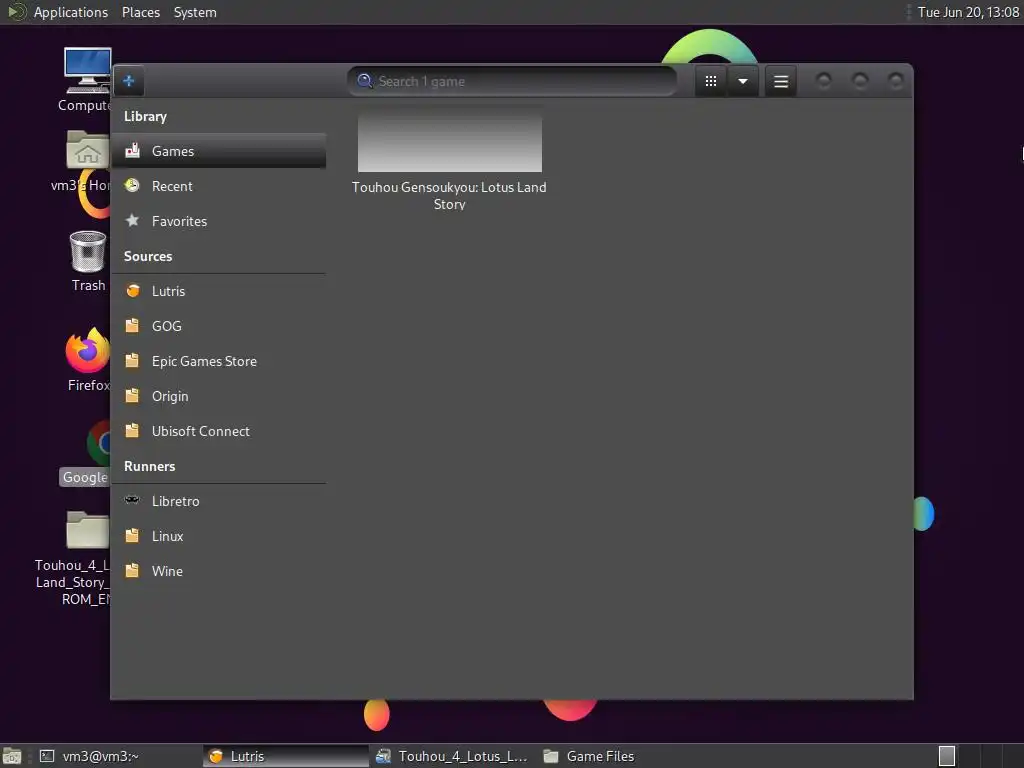
Task: Click the Games library icon
Action: [x=133, y=151]
